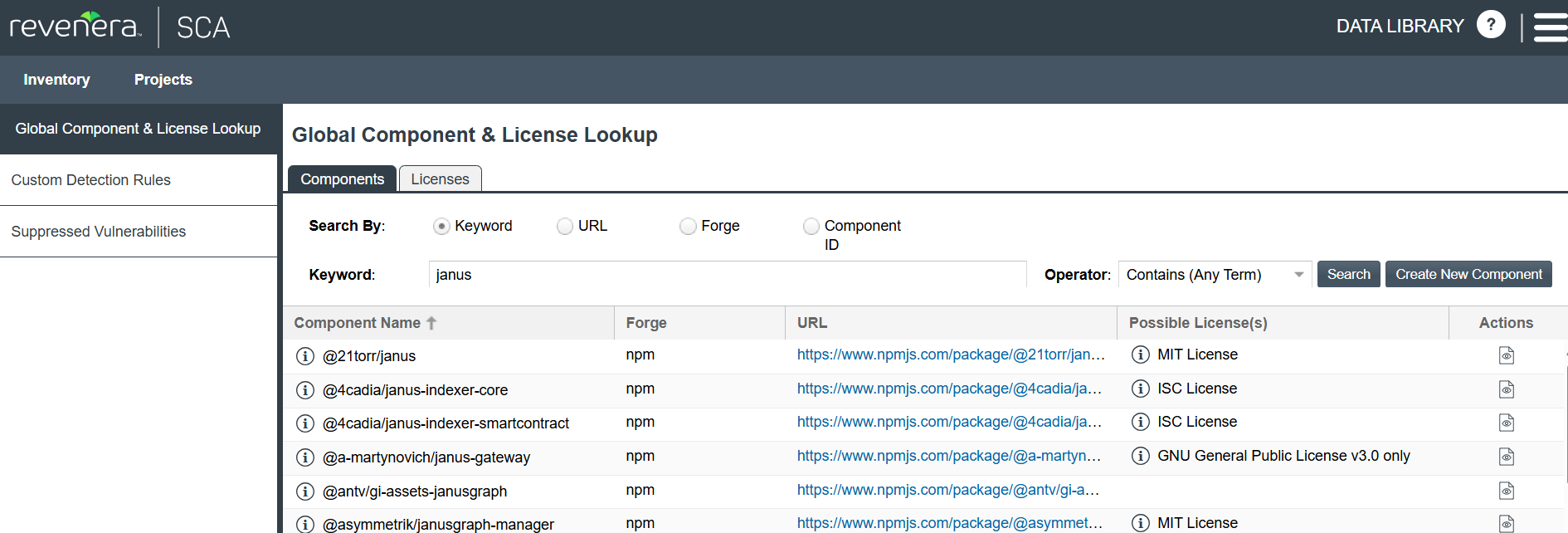Select the Keyword radio button
1568x533 pixels.
click(441, 227)
